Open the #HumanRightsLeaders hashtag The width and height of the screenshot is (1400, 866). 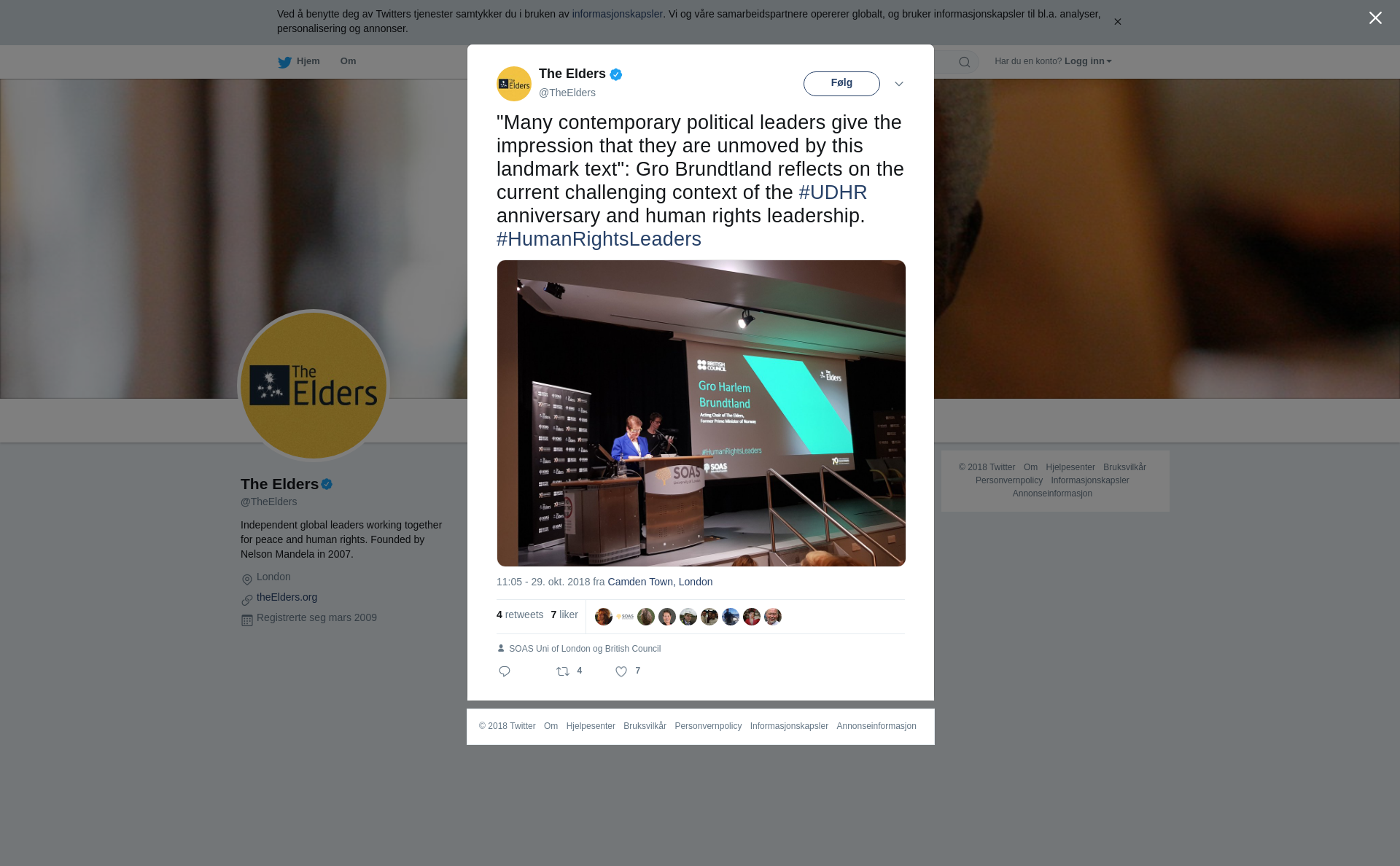click(599, 239)
